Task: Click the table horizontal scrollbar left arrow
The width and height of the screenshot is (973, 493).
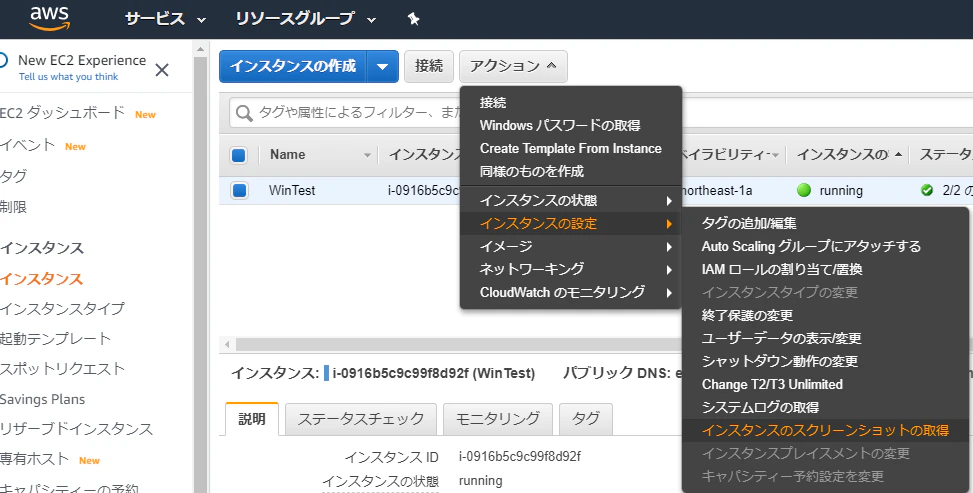Action: tap(228, 344)
